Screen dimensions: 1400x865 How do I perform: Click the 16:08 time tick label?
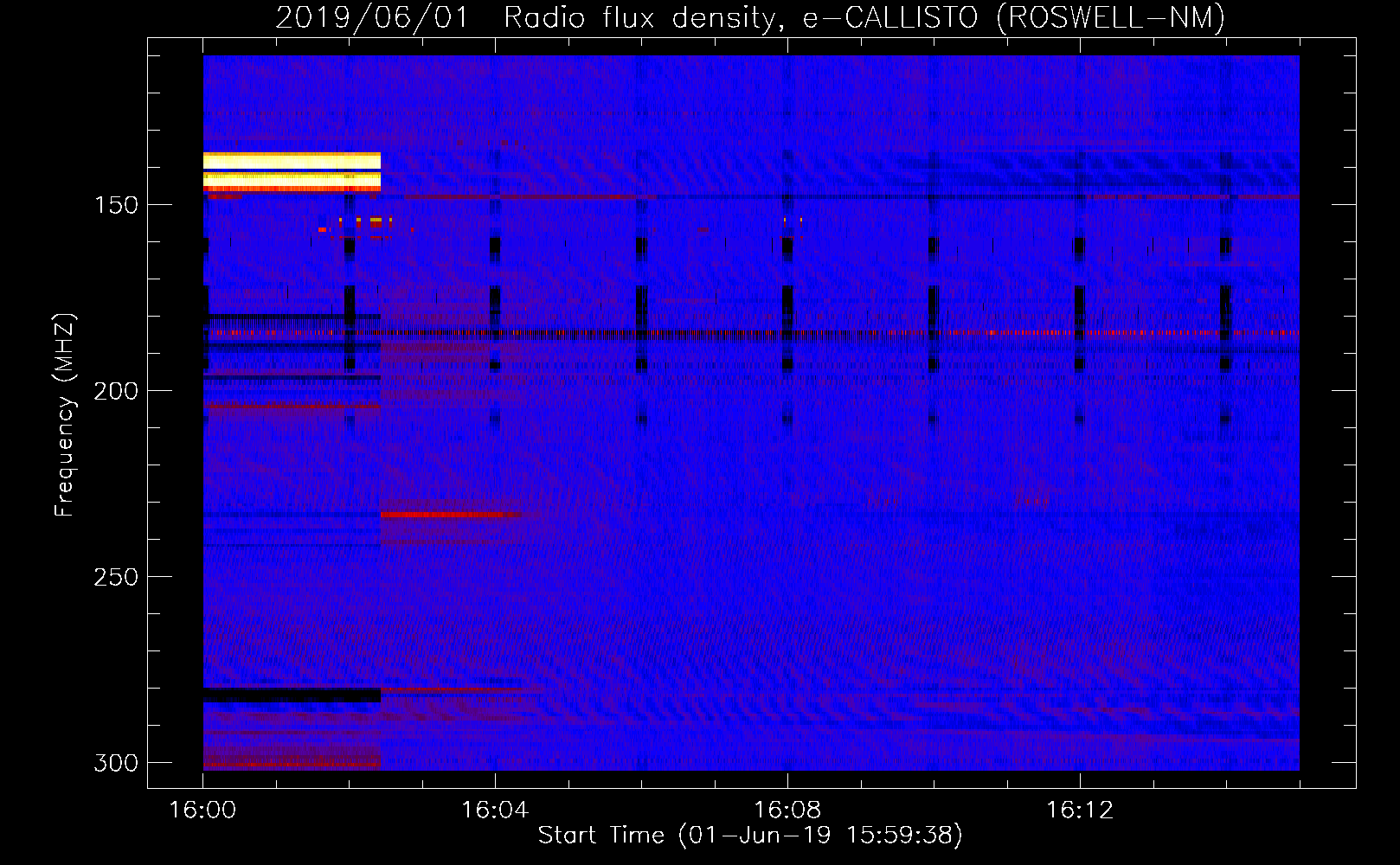click(787, 810)
